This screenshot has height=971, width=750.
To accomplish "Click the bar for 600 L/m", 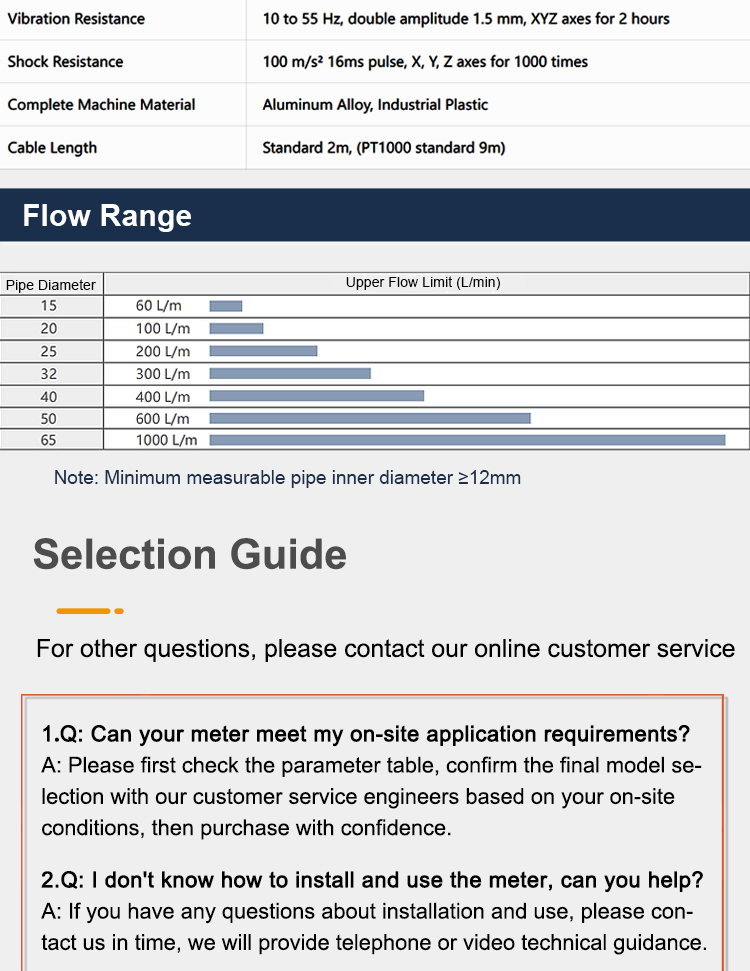I will click(370, 419).
